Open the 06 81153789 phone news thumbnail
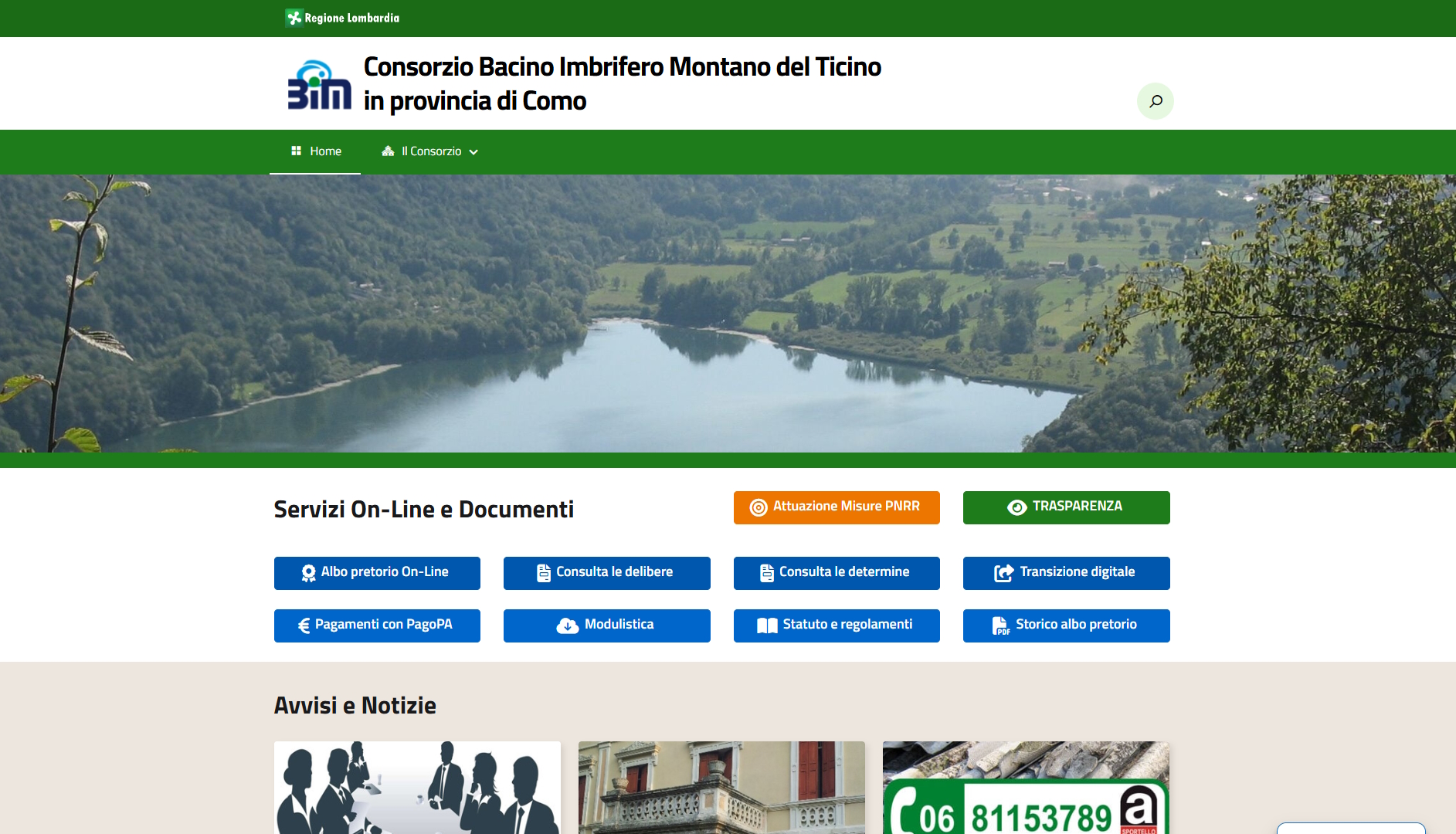The image size is (1456, 834). coord(1026,788)
